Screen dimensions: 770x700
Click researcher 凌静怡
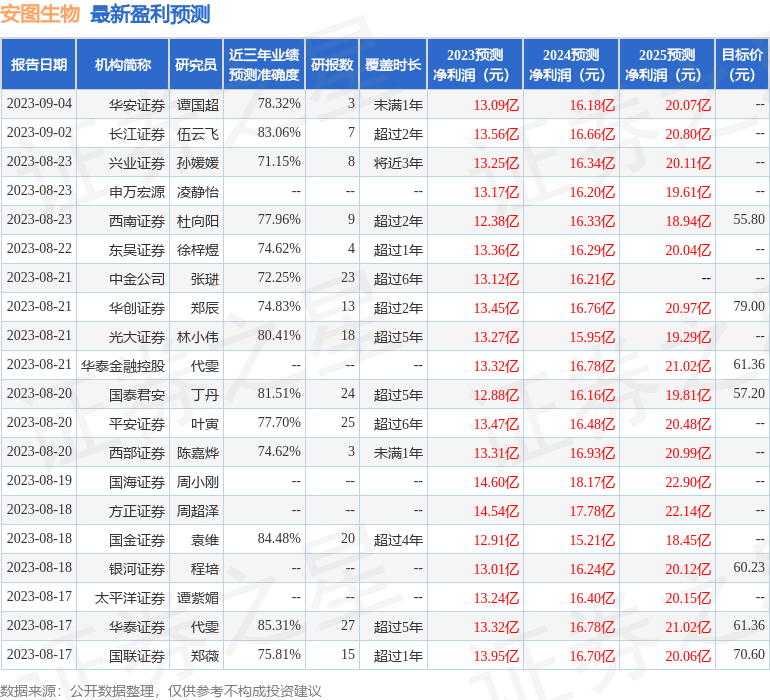(x=197, y=192)
